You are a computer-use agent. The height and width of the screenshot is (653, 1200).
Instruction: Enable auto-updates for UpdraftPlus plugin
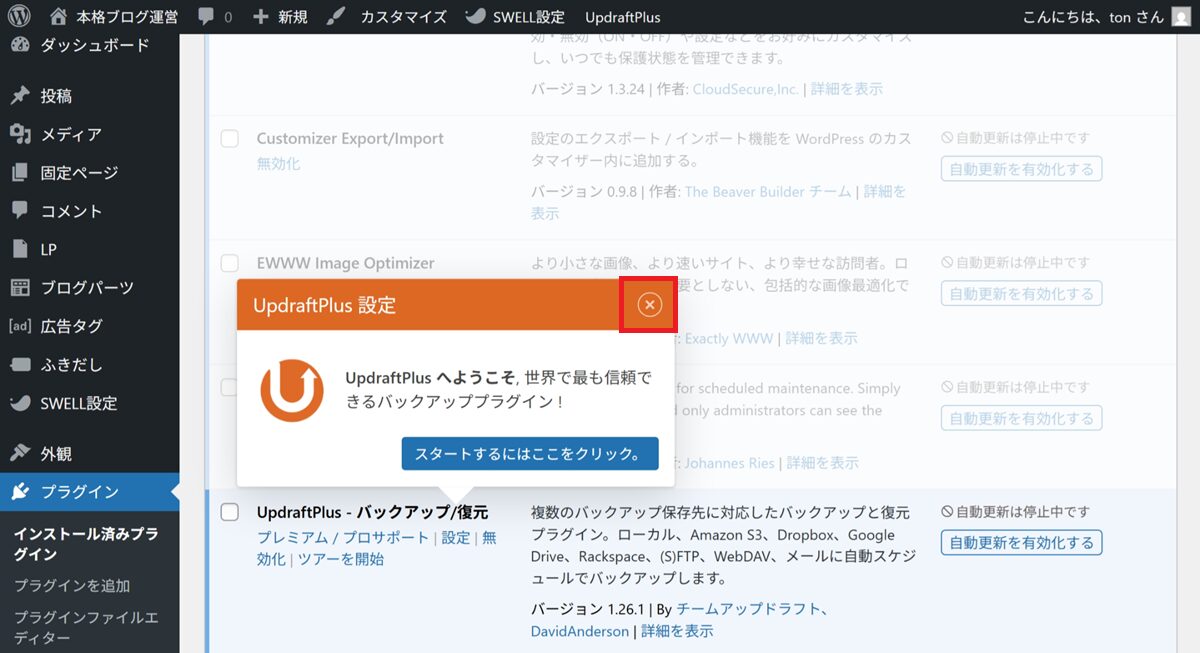tap(1021, 543)
